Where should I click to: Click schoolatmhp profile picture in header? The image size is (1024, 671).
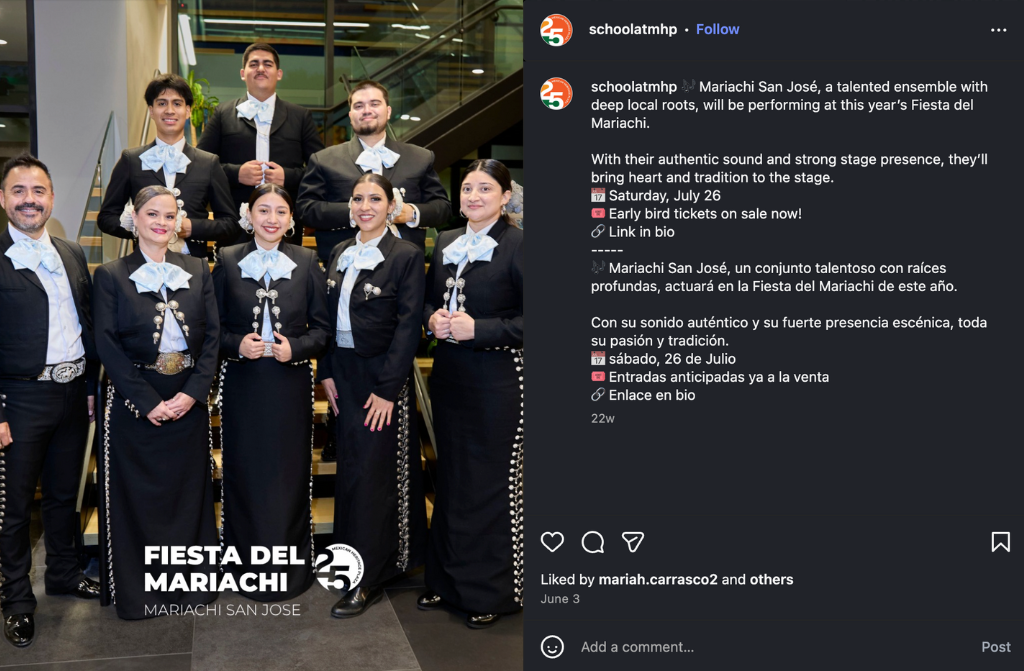(x=556, y=29)
